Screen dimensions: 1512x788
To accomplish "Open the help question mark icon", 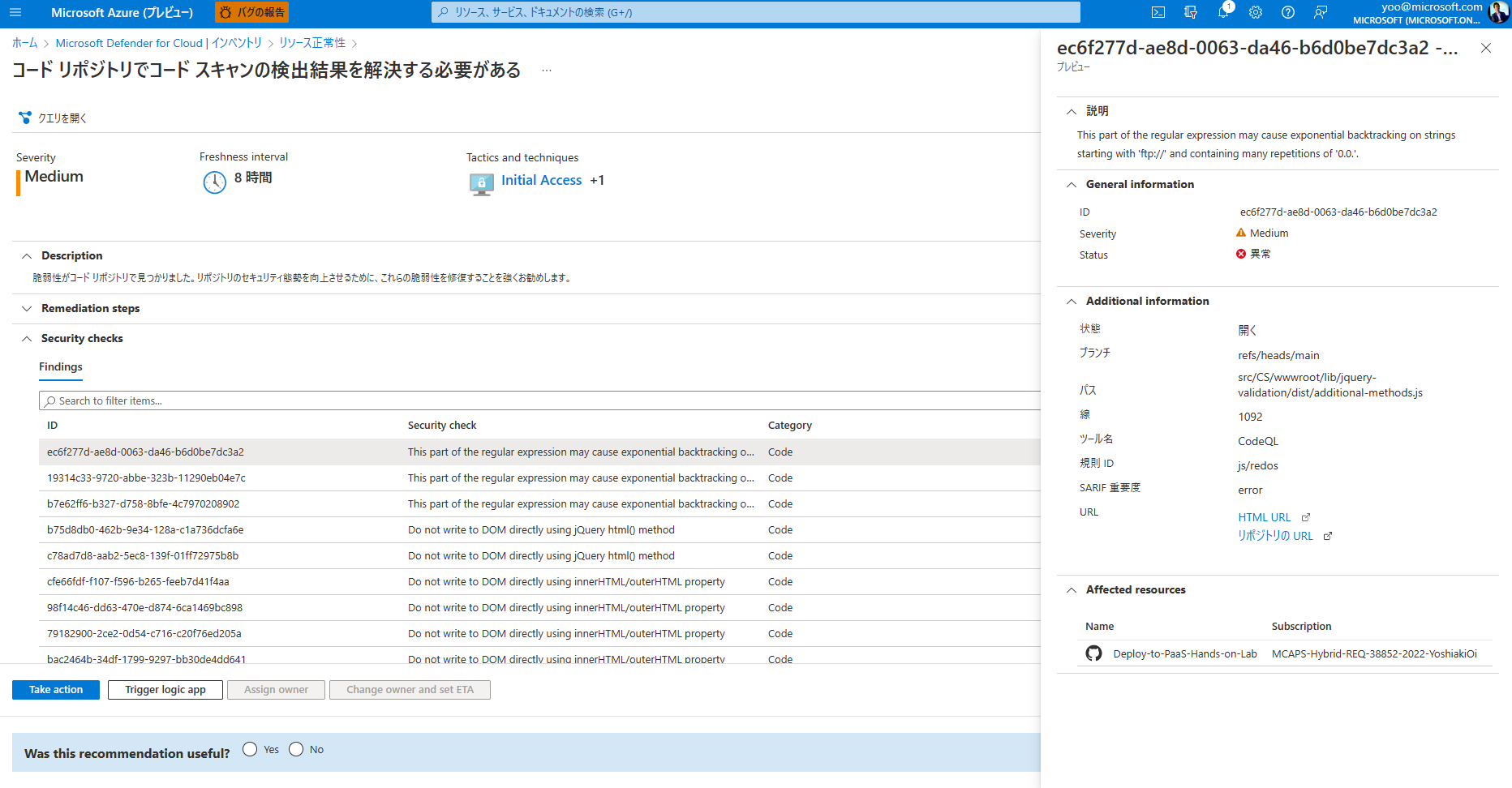I will coord(1287,12).
